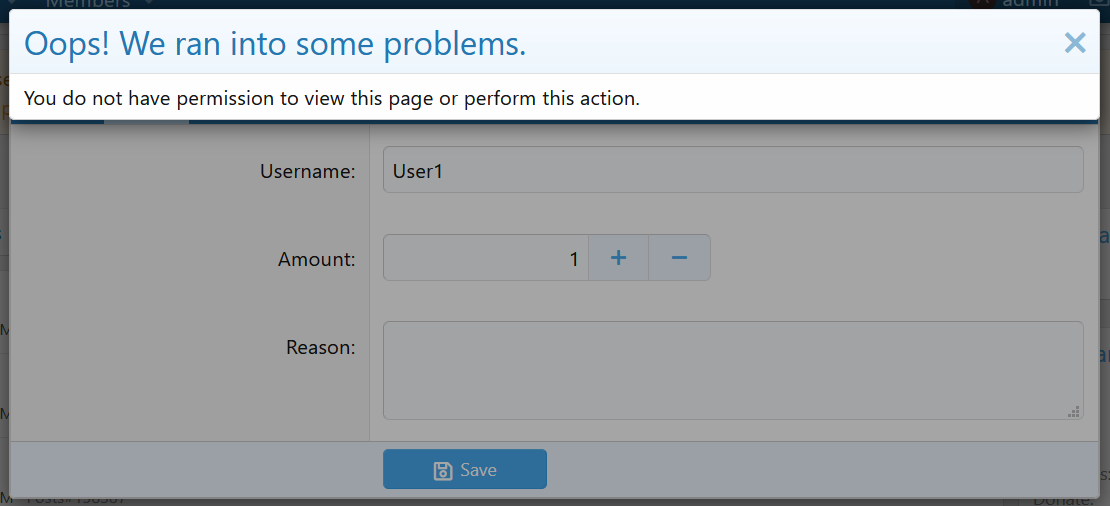Open the Members menu in navigation bar

pyautogui.click(x=88, y=4)
